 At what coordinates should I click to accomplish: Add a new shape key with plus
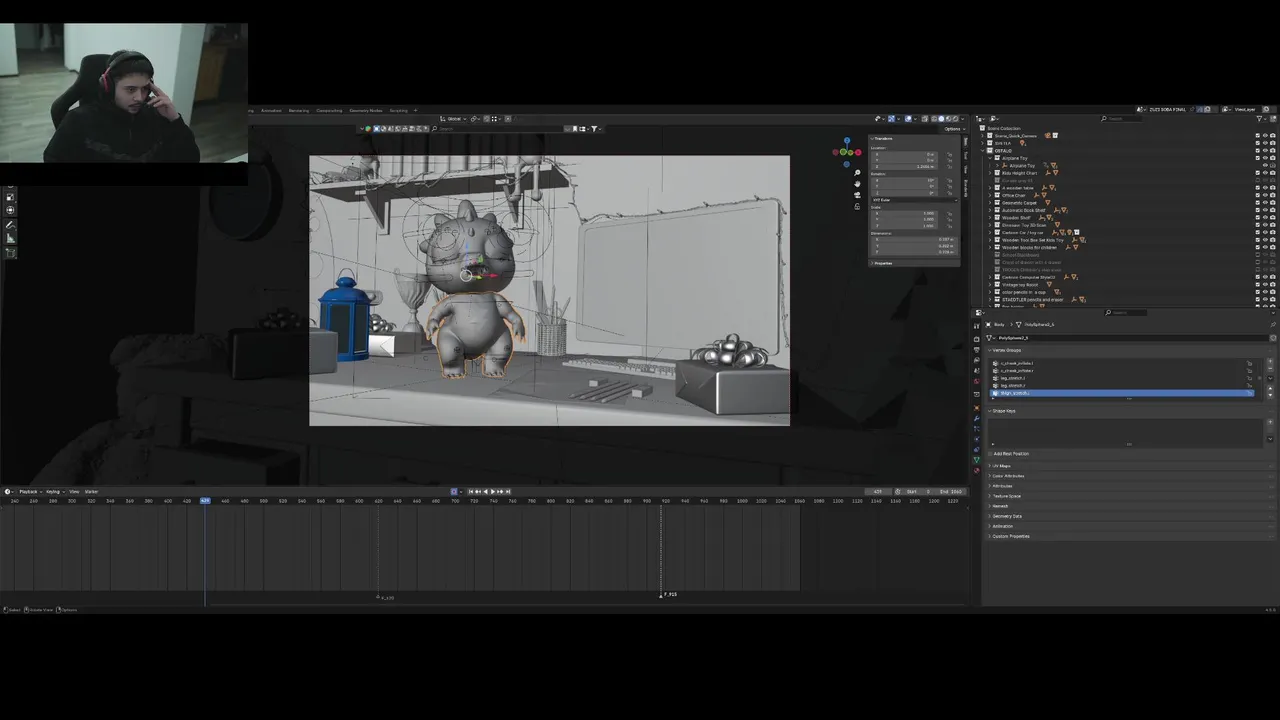coord(1270,422)
